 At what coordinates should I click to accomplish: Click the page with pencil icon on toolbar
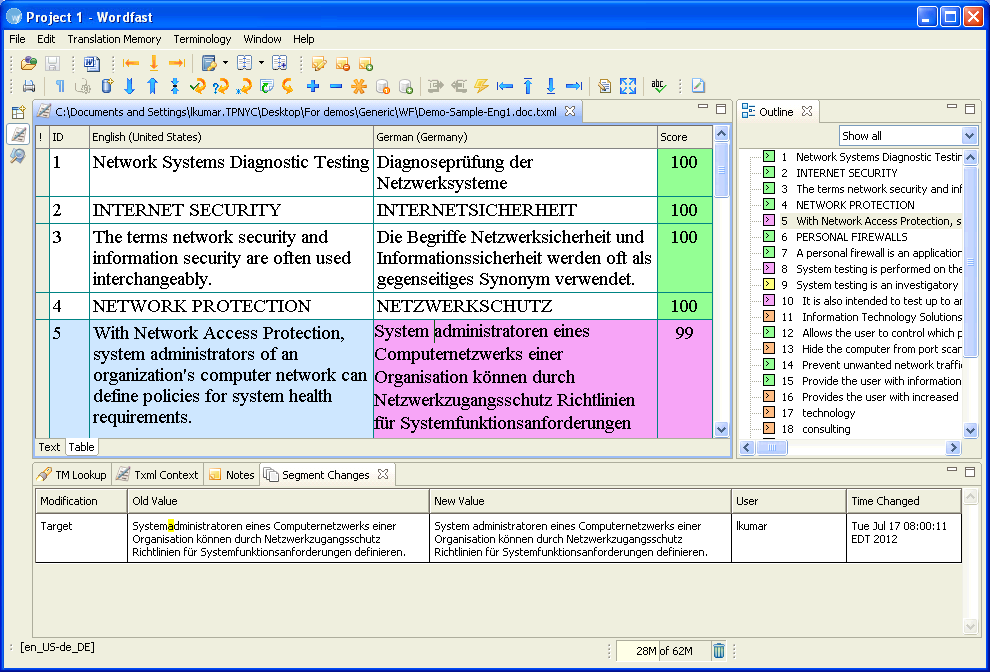pyautogui.click(x=698, y=87)
